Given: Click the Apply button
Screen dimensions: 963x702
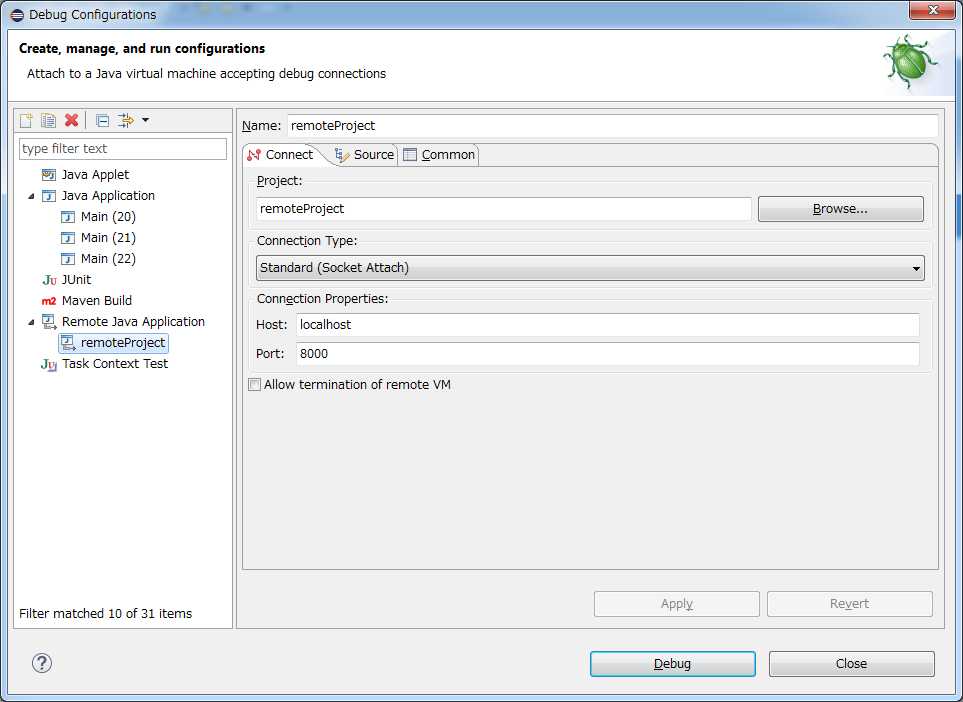Looking at the screenshot, I should pos(677,604).
